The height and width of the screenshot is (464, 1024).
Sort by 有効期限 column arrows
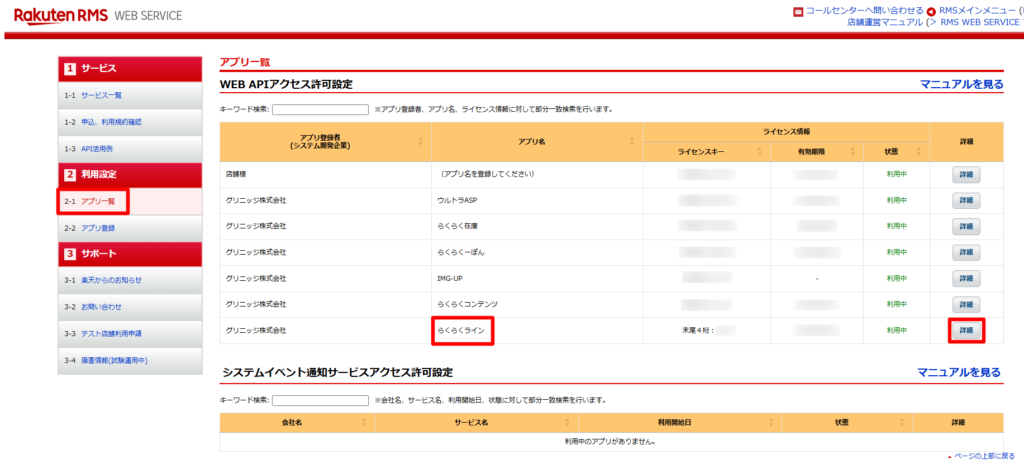click(853, 152)
